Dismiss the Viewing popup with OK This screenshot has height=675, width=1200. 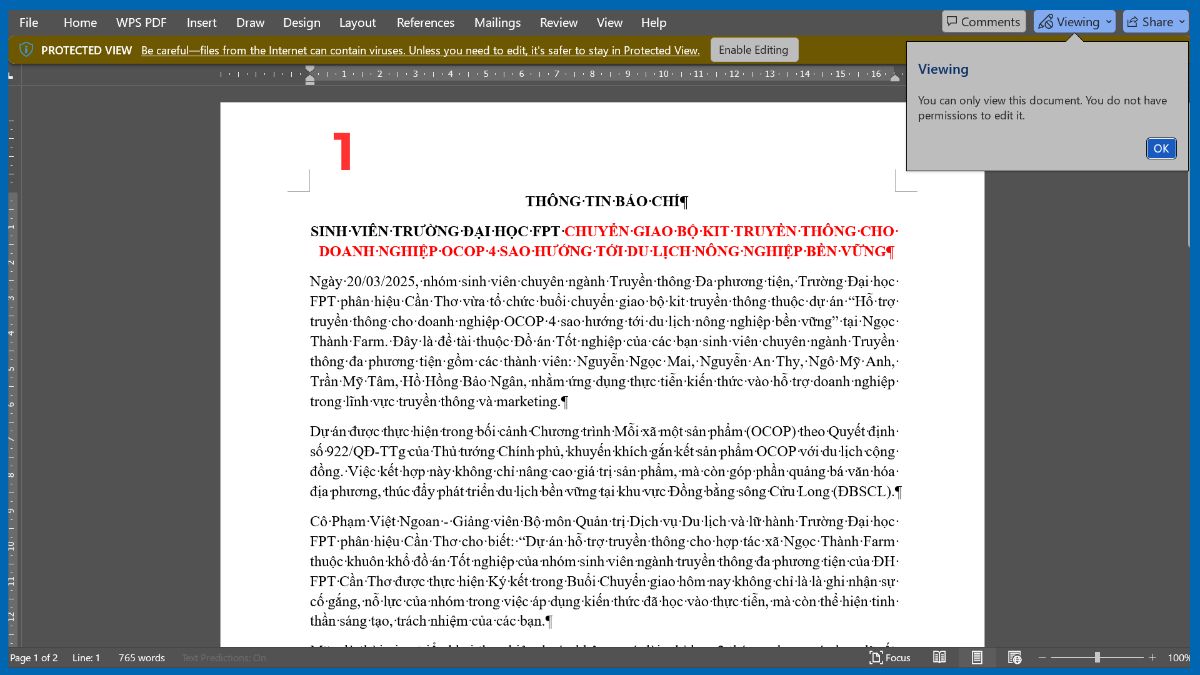pos(1161,148)
